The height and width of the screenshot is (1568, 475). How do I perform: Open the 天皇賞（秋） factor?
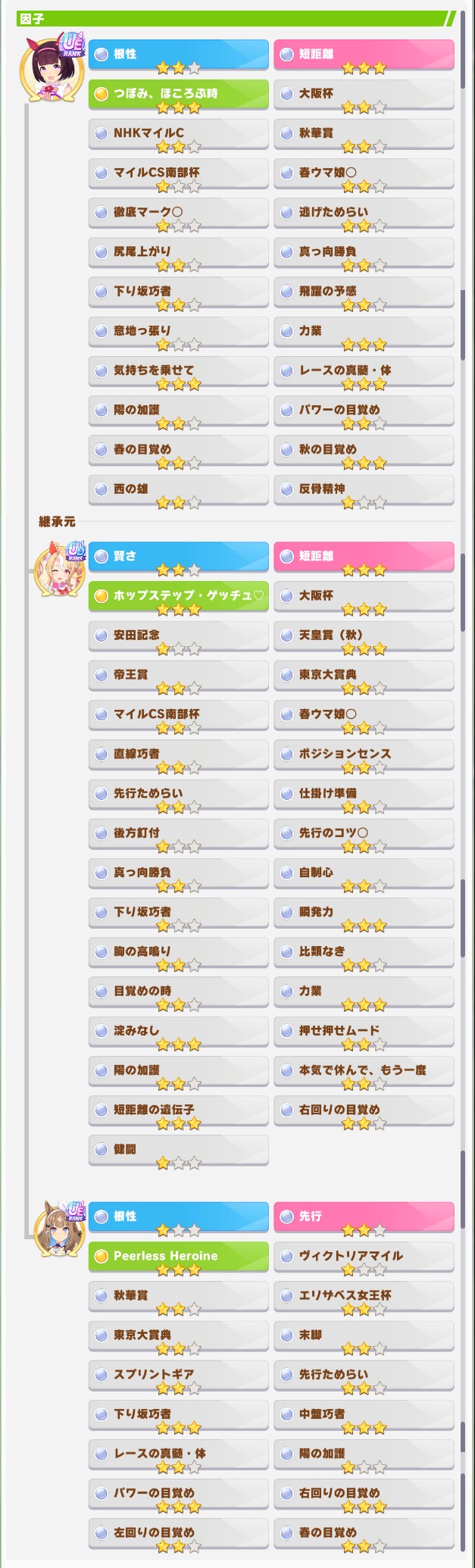364,637
